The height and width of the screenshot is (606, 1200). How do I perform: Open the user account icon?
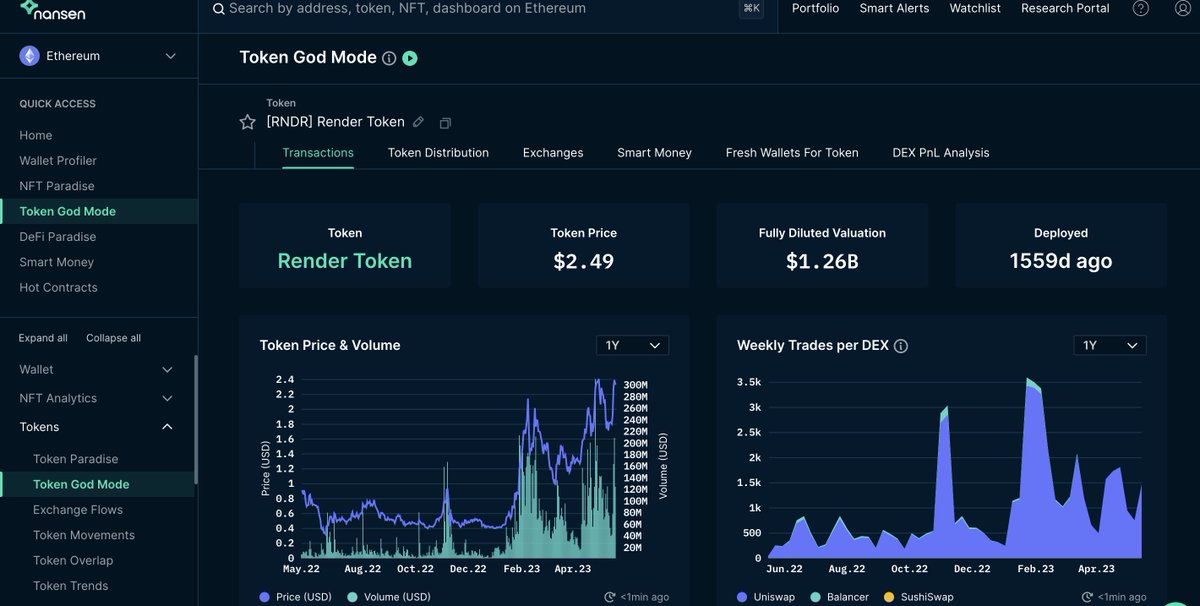pyautogui.click(x=1183, y=8)
